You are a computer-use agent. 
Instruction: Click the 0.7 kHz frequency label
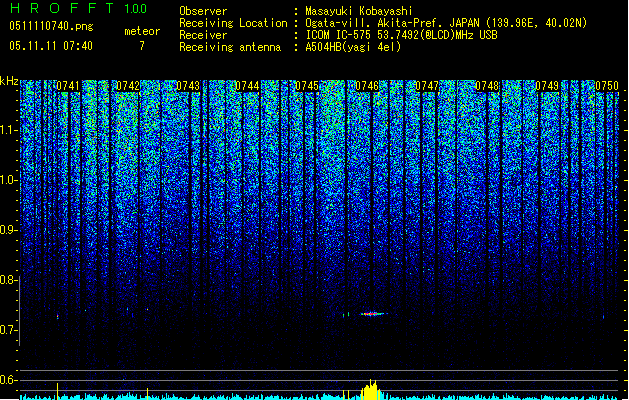(8, 330)
